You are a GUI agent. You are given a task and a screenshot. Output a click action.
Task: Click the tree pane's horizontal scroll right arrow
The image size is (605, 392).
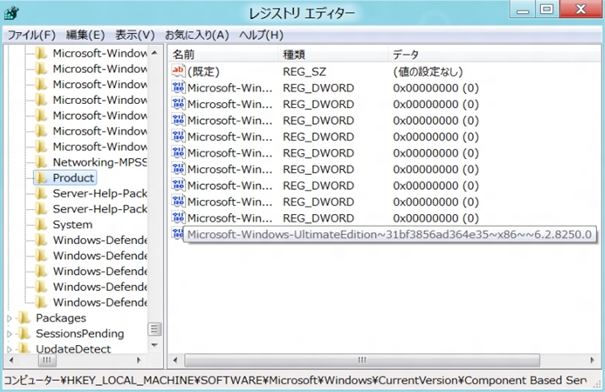pyautogui.click(x=139, y=360)
